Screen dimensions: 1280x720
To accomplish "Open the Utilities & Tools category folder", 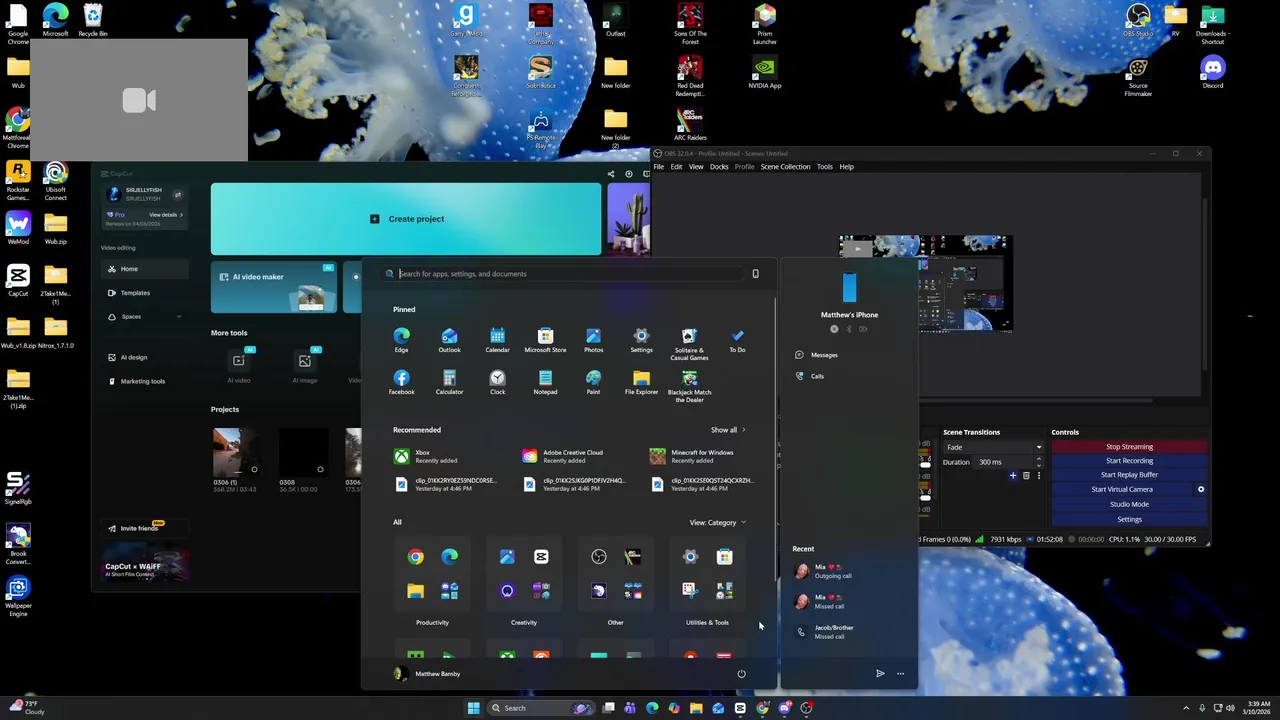I will point(707,575).
